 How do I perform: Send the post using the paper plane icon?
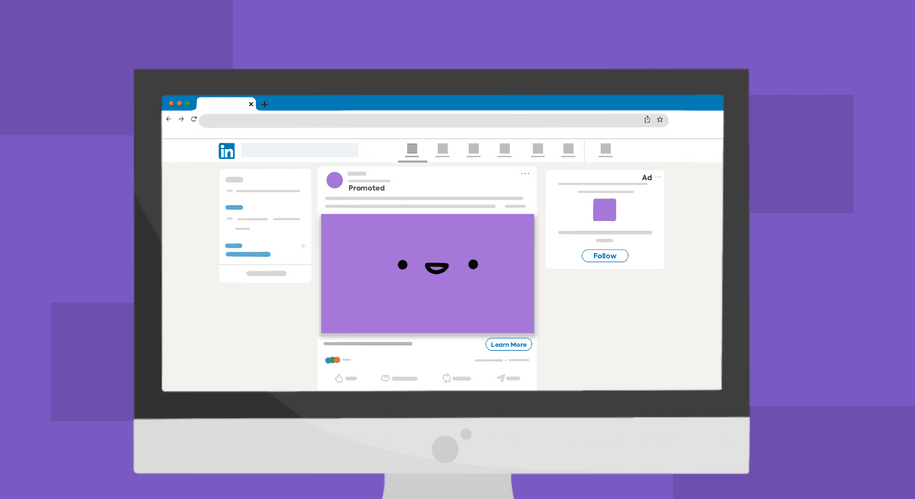coord(501,378)
